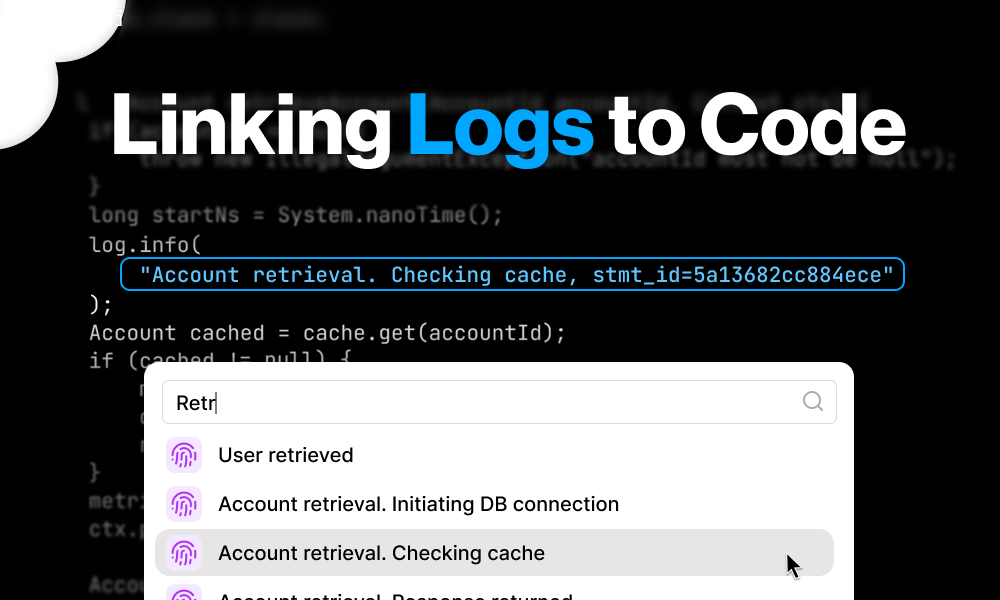Select the highlighted "Account retrieval. Checking cache" result
Image resolution: width=1000 pixels, height=600 pixels.
[x=381, y=553]
